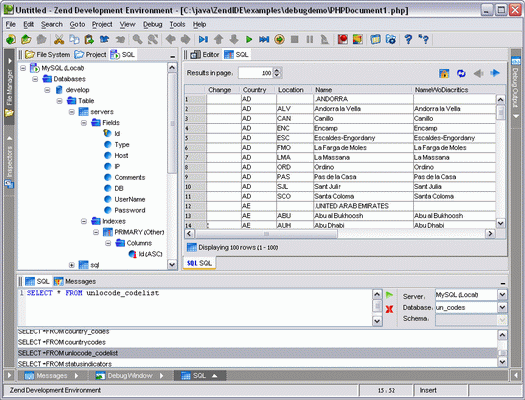Click the magnifier Find toolbar icon
This screenshot has height=400, width=525.
point(138,39)
